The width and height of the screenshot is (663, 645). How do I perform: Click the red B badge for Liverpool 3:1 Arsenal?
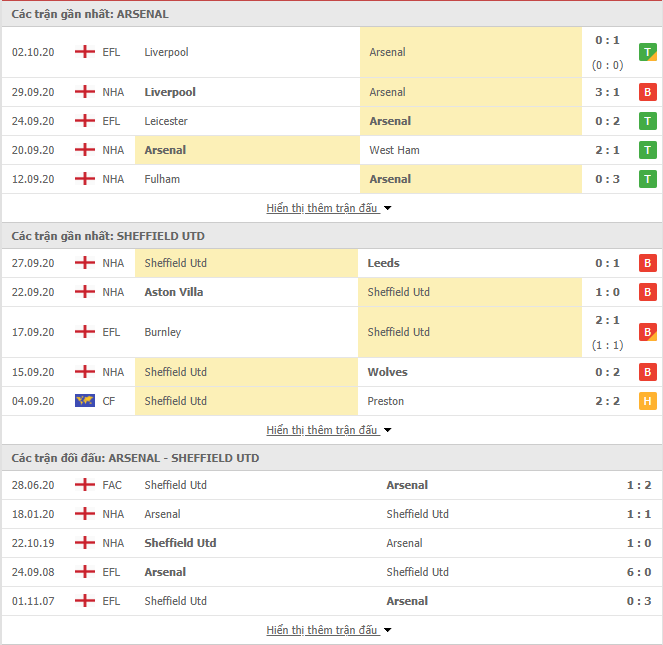(647, 92)
